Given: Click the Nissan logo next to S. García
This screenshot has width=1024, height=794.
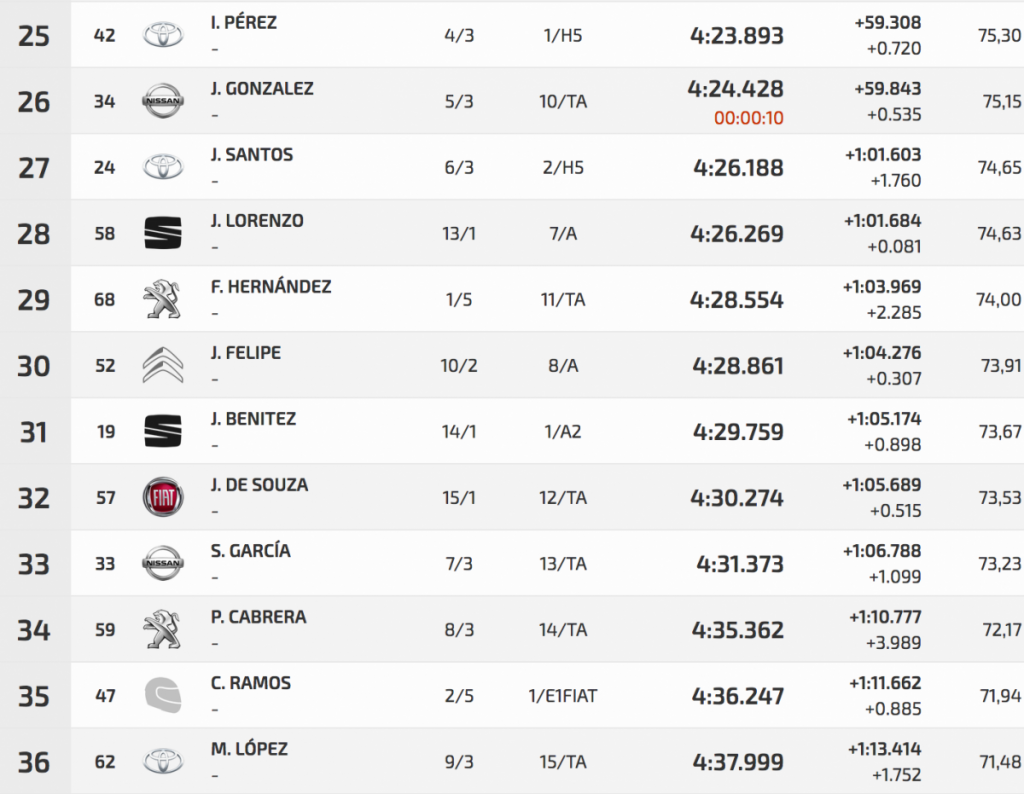Looking at the screenshot, I should tap(163, 564).
